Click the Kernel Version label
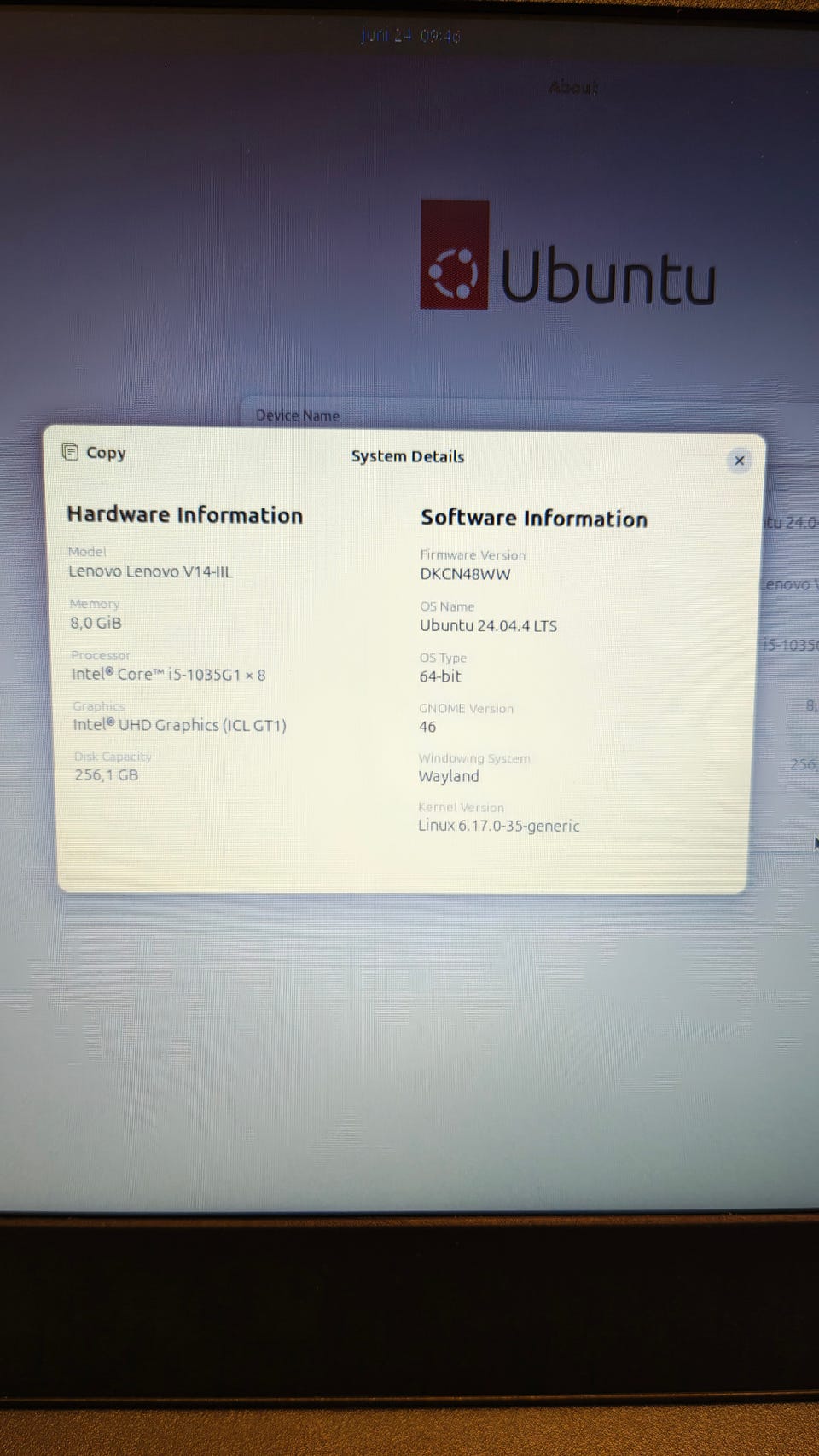 (461, 807)
